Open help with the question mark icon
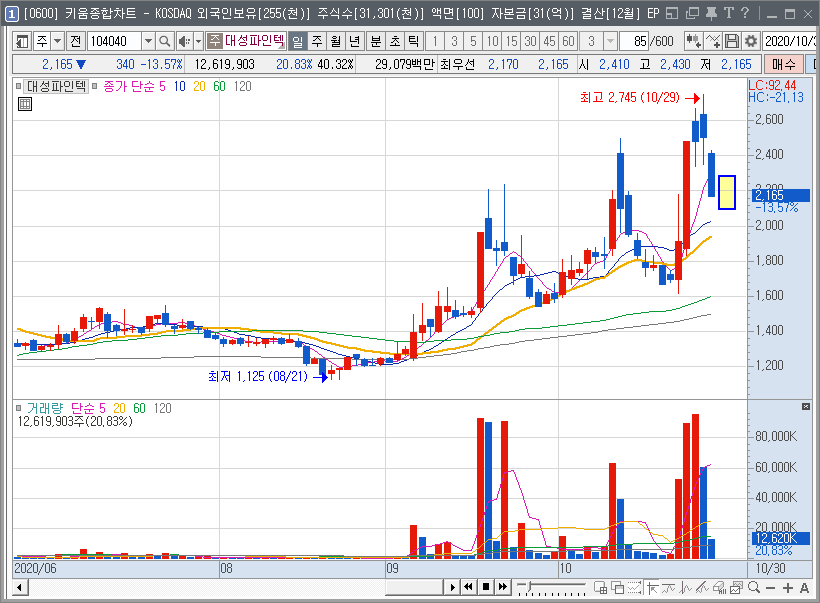Viewport: 820px width, 603px height. [x=746, y=13]
